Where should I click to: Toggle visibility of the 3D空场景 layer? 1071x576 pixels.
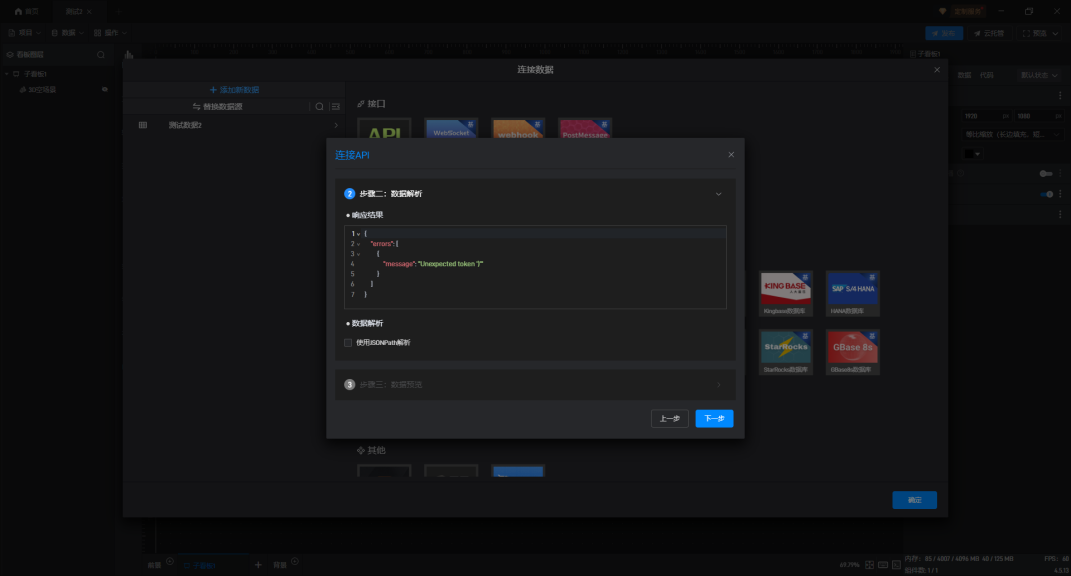[x=105, y=90]
